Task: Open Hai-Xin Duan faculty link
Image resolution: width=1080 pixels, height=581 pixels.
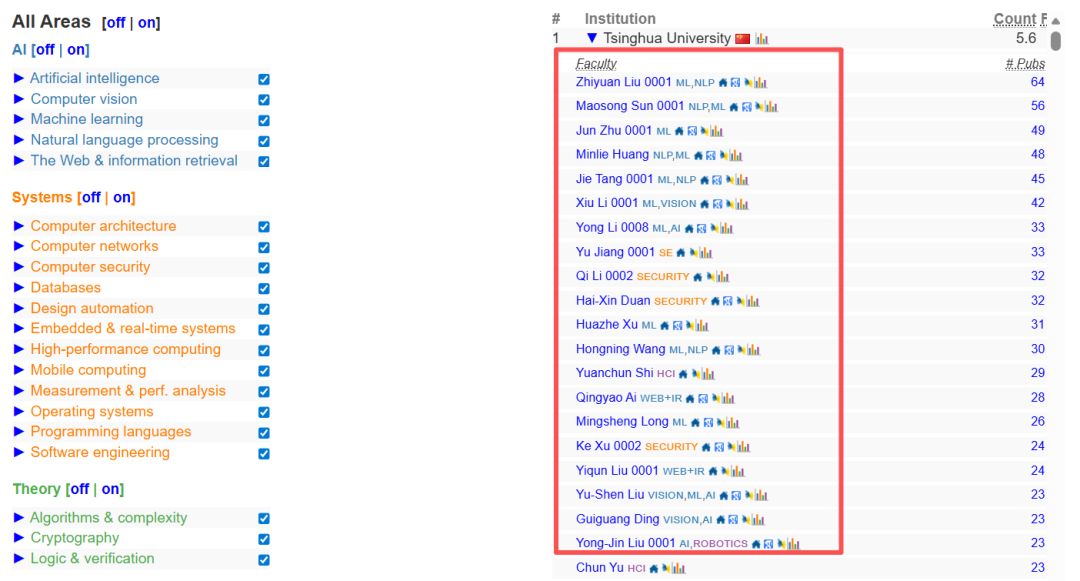Action: (613, 301)
